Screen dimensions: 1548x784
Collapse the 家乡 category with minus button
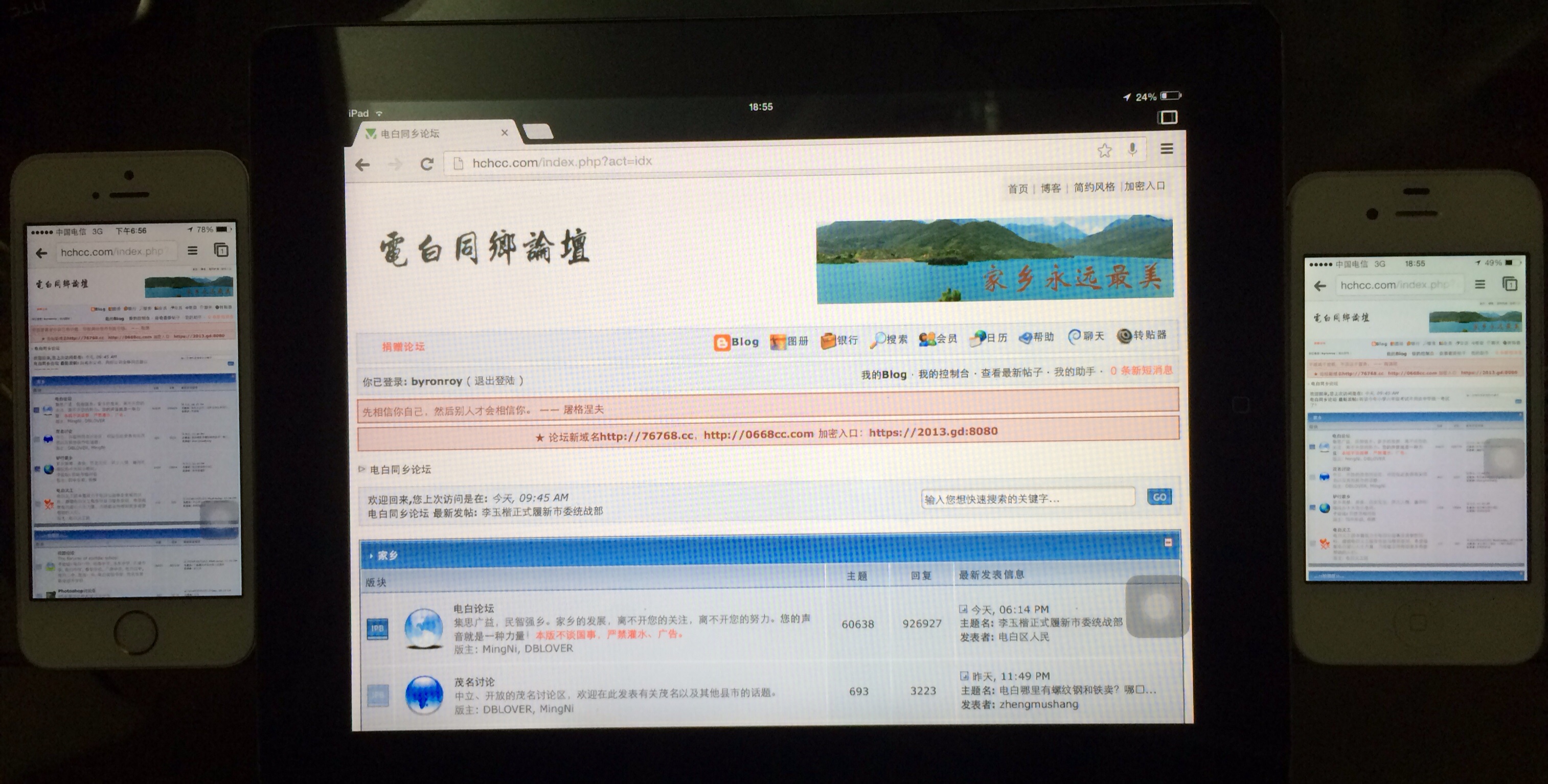click(1168, 542)
